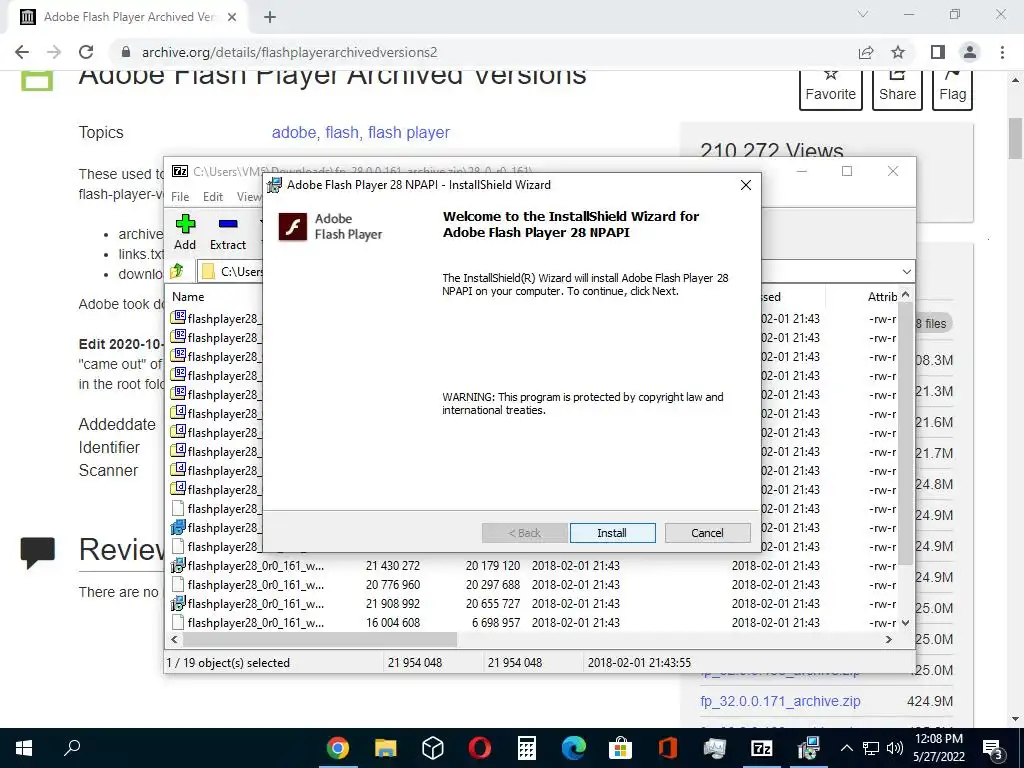Screen dimensions: 1024x768
Task: Open the Chrome tab search chevron
Action: pos(863,14)
